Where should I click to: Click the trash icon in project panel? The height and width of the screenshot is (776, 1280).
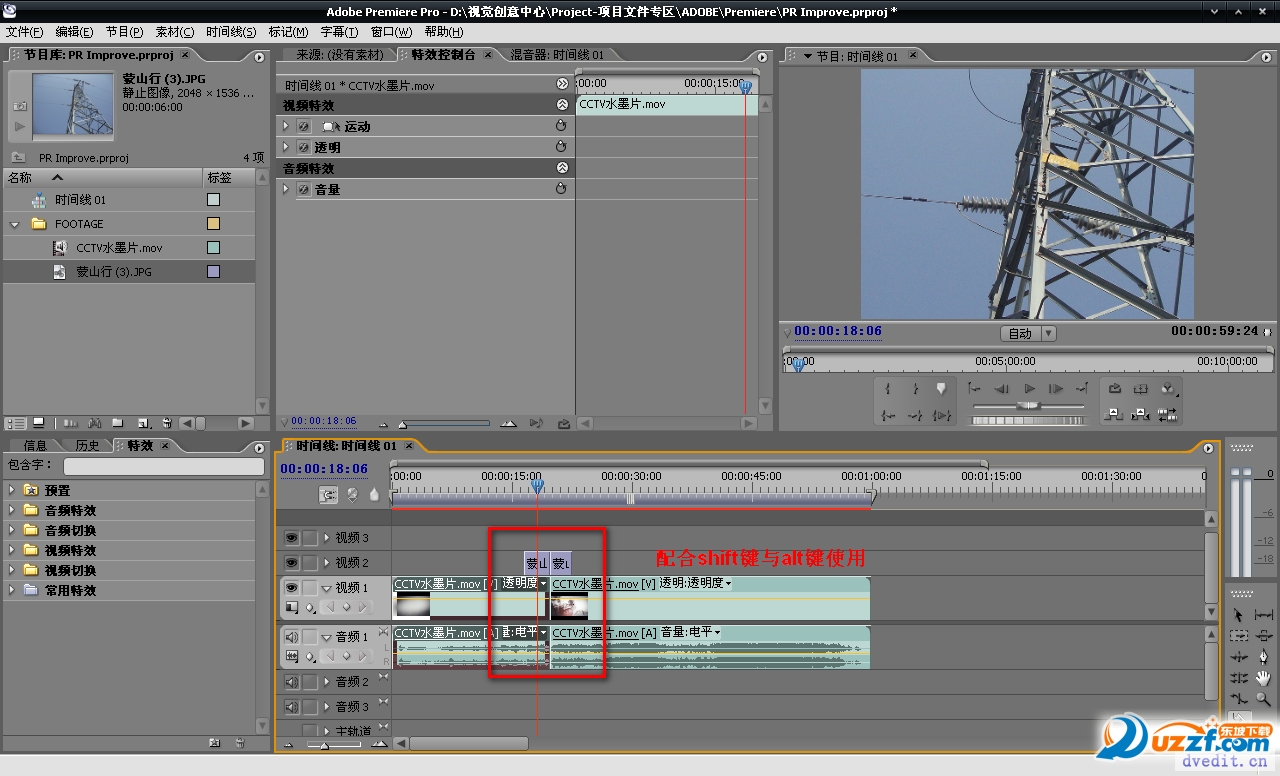pos(167,423)
